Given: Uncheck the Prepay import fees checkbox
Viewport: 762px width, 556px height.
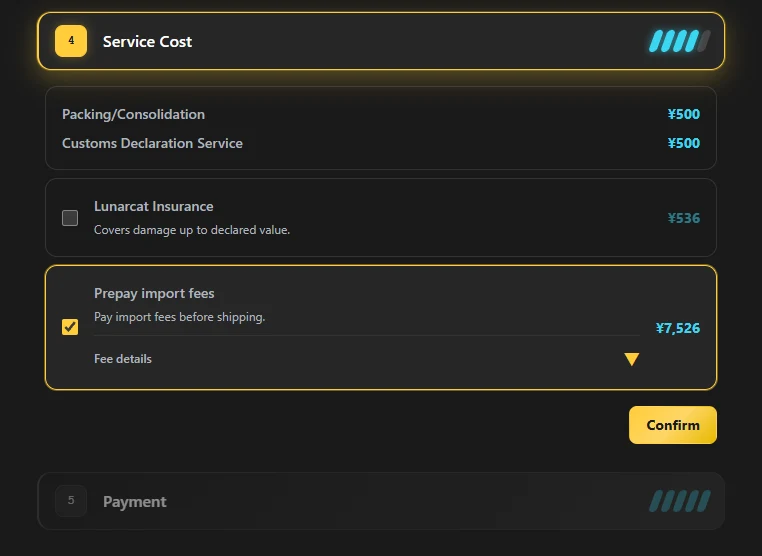Looking at the screenshot, I should coord(70,327).
